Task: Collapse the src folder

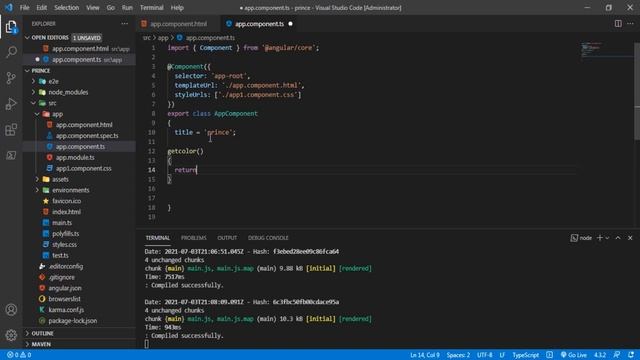Action: 33,103
